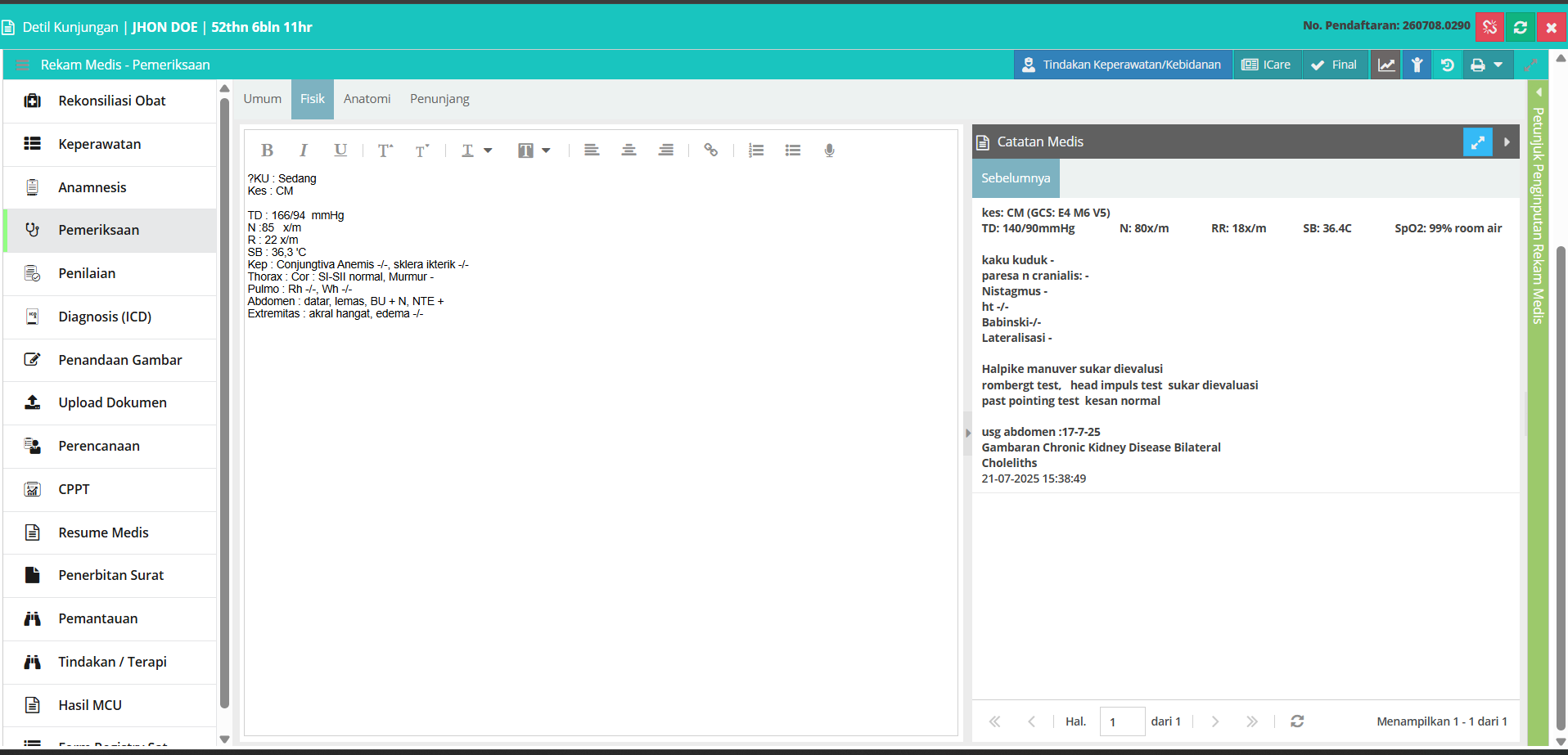Toggle underline formatting

click(x=340, y=151)
